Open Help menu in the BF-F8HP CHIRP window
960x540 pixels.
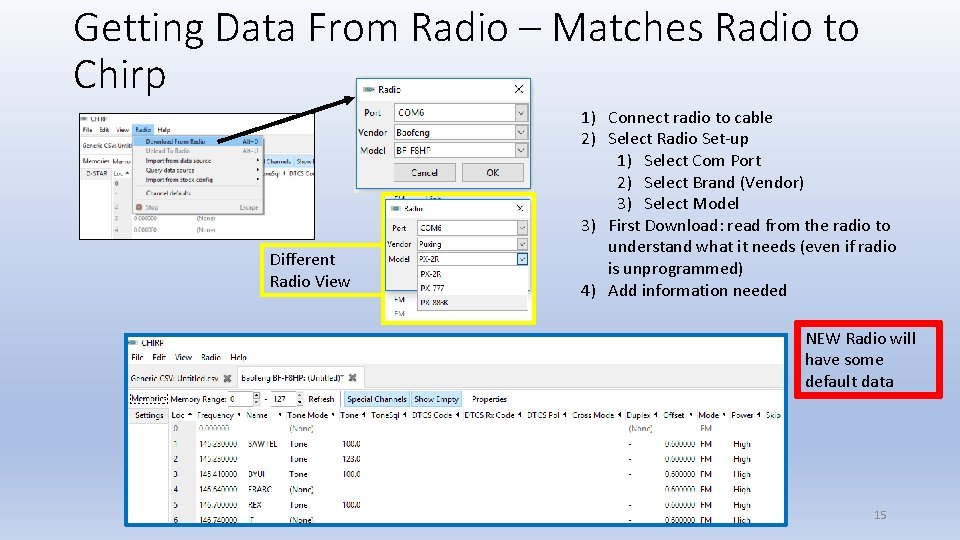(x=238, y=357)
